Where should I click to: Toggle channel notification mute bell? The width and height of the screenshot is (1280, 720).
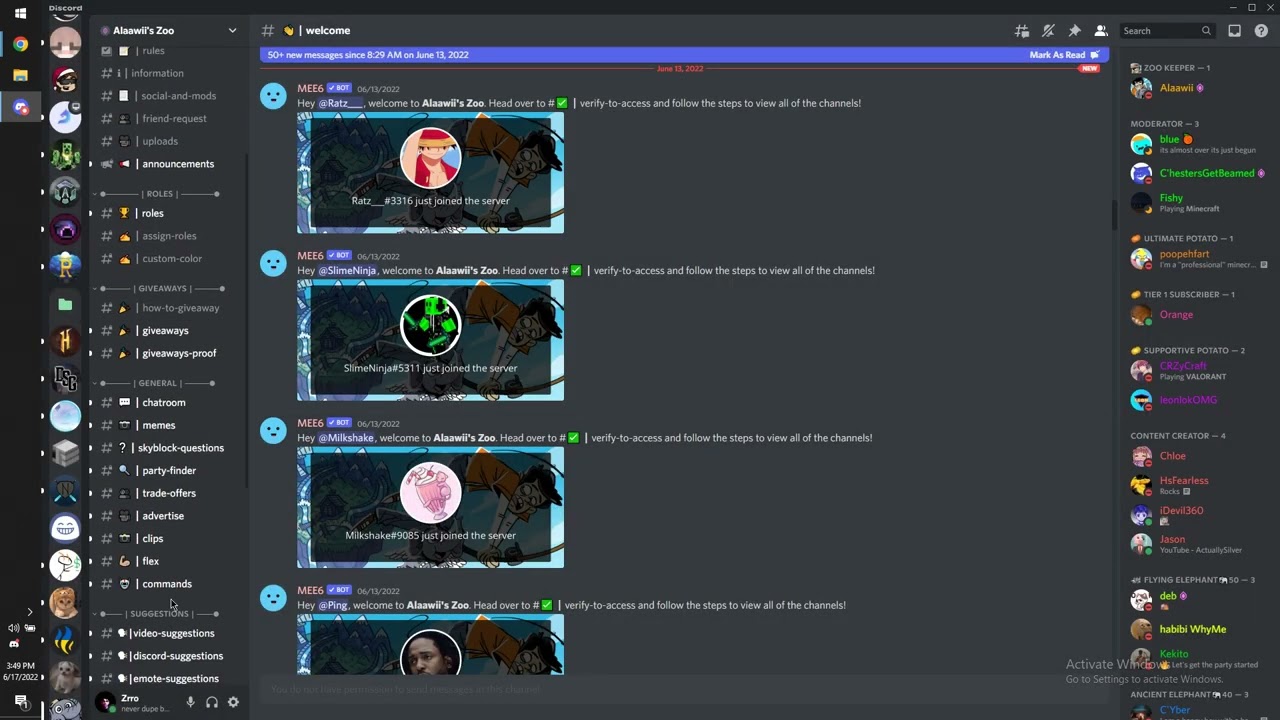[1048, 31]
